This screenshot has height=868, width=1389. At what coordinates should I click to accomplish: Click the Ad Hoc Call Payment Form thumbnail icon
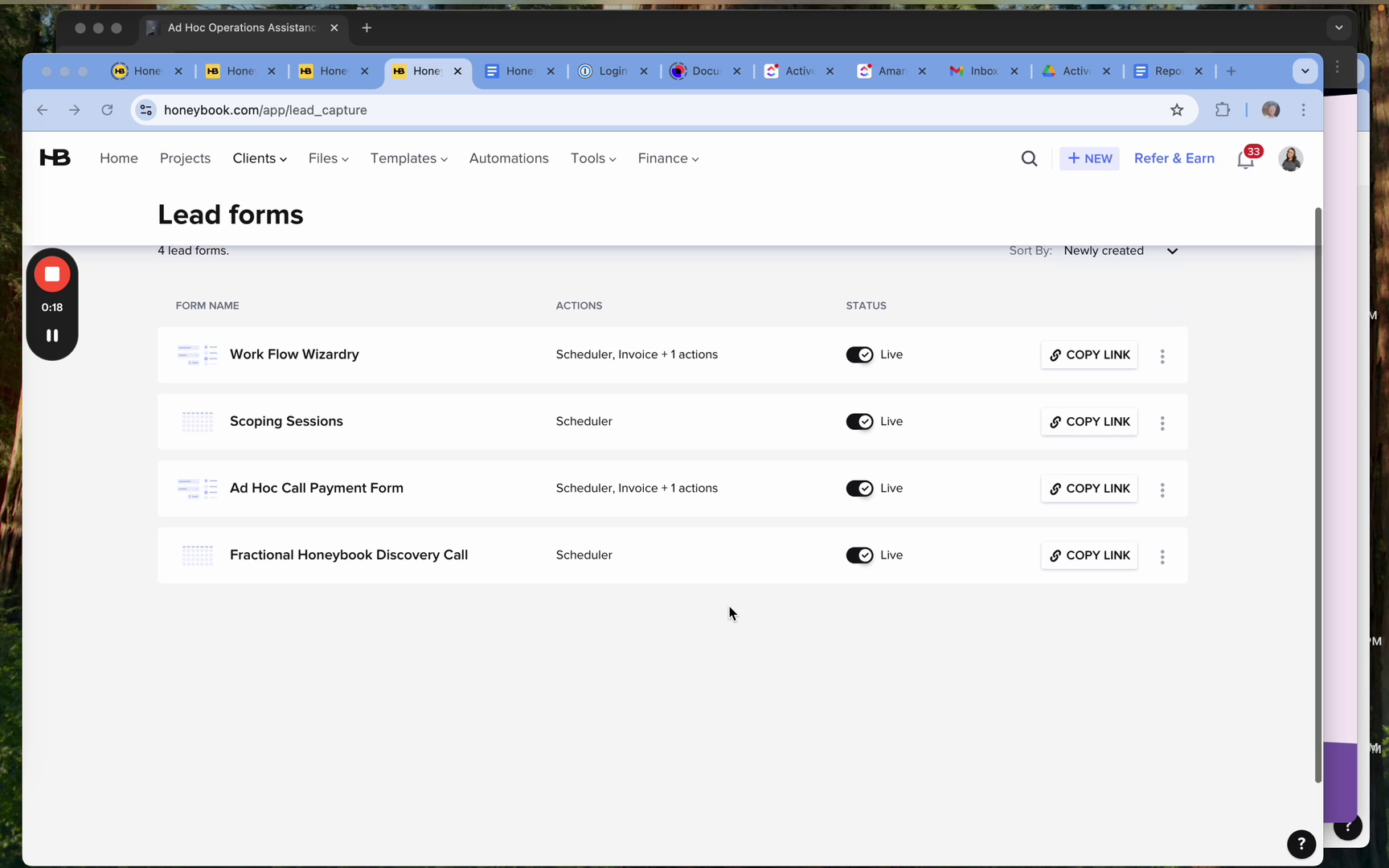(x=197, y=488)
